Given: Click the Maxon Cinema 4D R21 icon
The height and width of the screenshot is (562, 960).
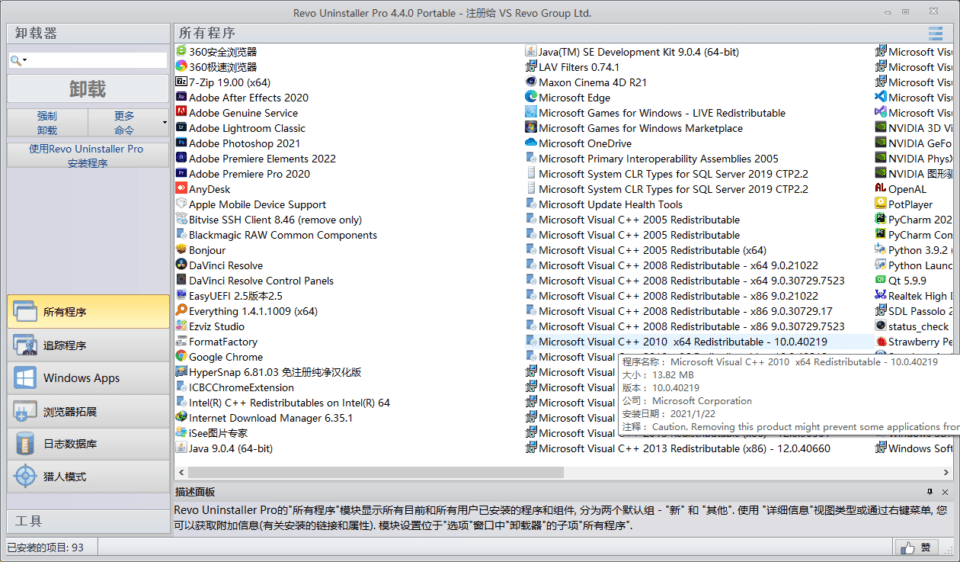Looking at the screenshot, I should tap(531, 82).
